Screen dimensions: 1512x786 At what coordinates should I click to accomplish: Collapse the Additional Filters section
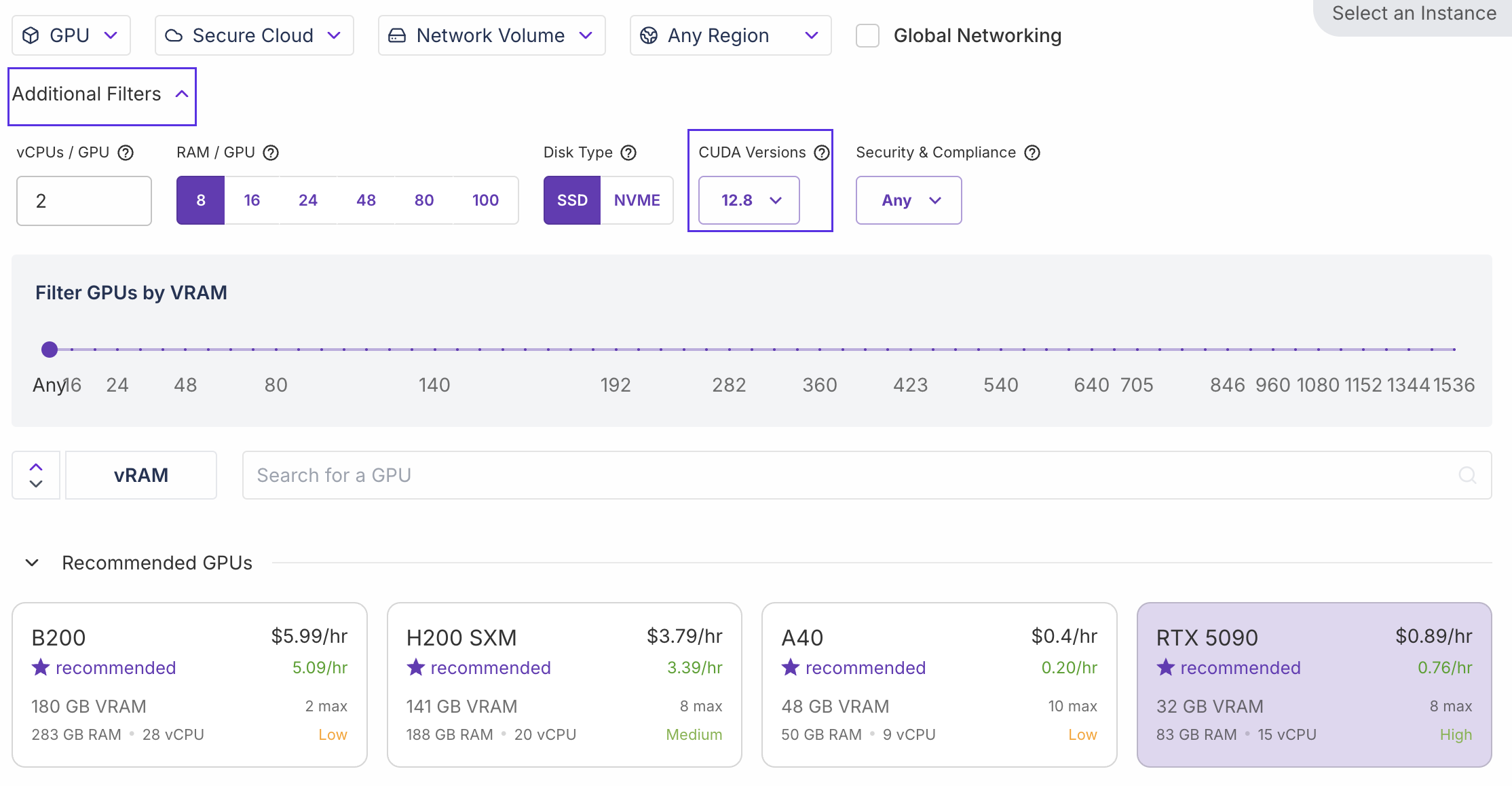pos(102,94)
